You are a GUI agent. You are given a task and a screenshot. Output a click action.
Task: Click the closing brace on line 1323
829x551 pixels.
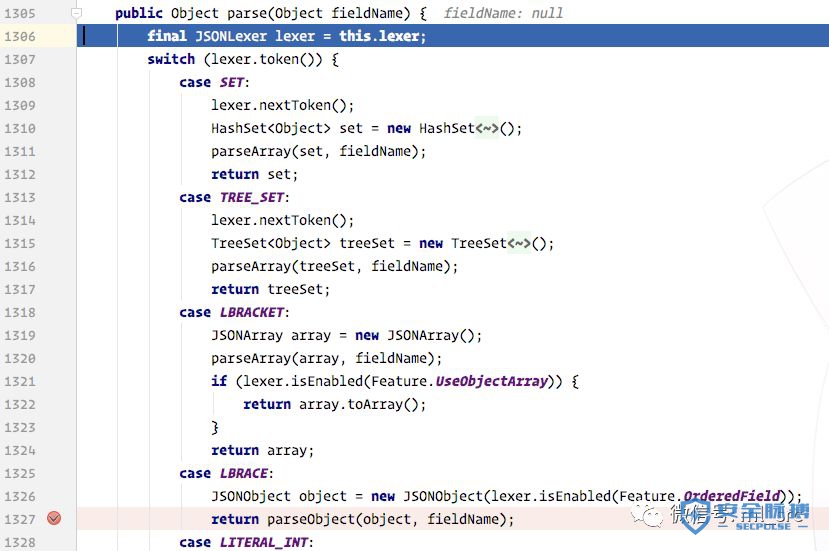coord(215,427)
